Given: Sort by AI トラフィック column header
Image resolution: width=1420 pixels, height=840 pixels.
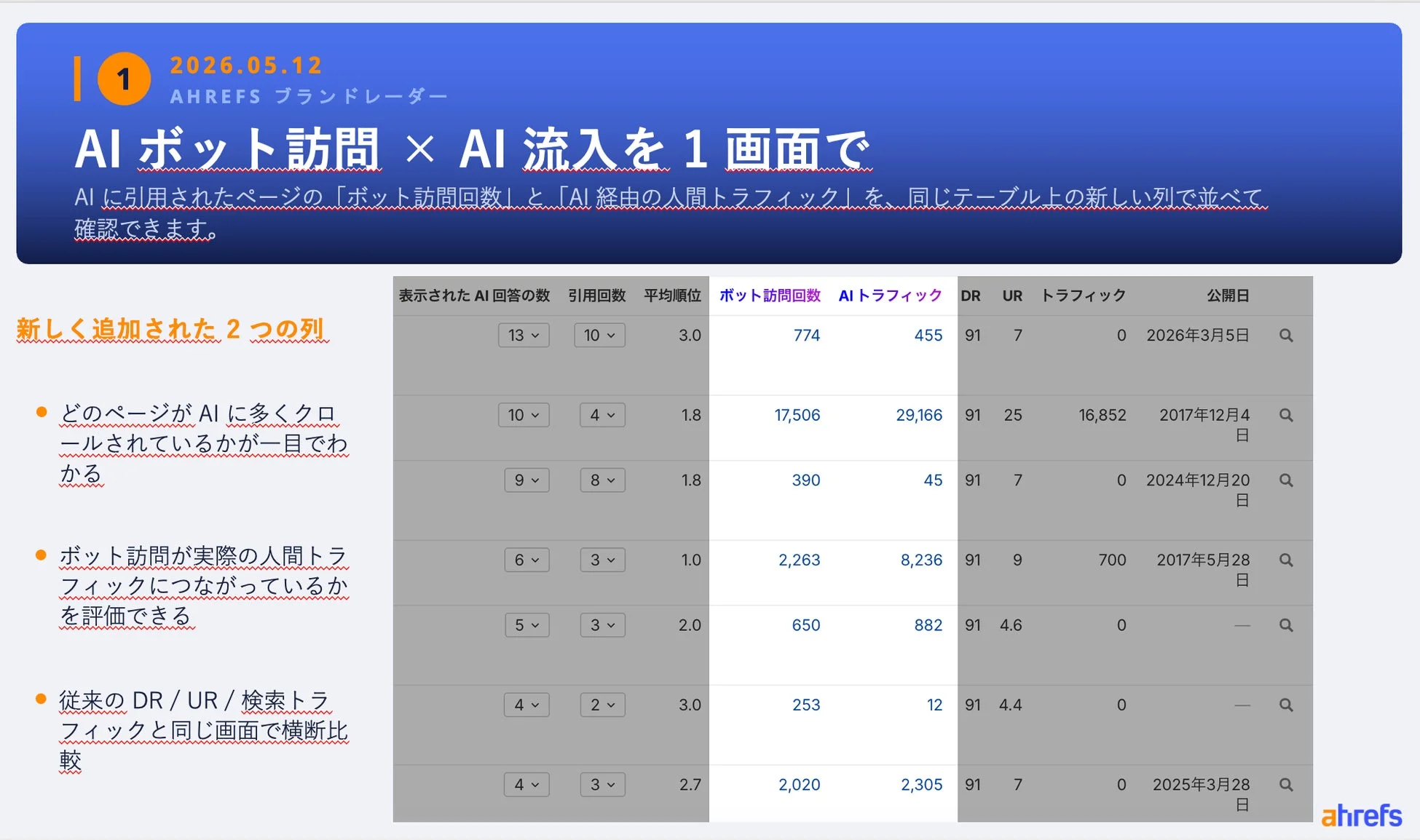Looking at the screenshot, I should click(x=890, y=296).
